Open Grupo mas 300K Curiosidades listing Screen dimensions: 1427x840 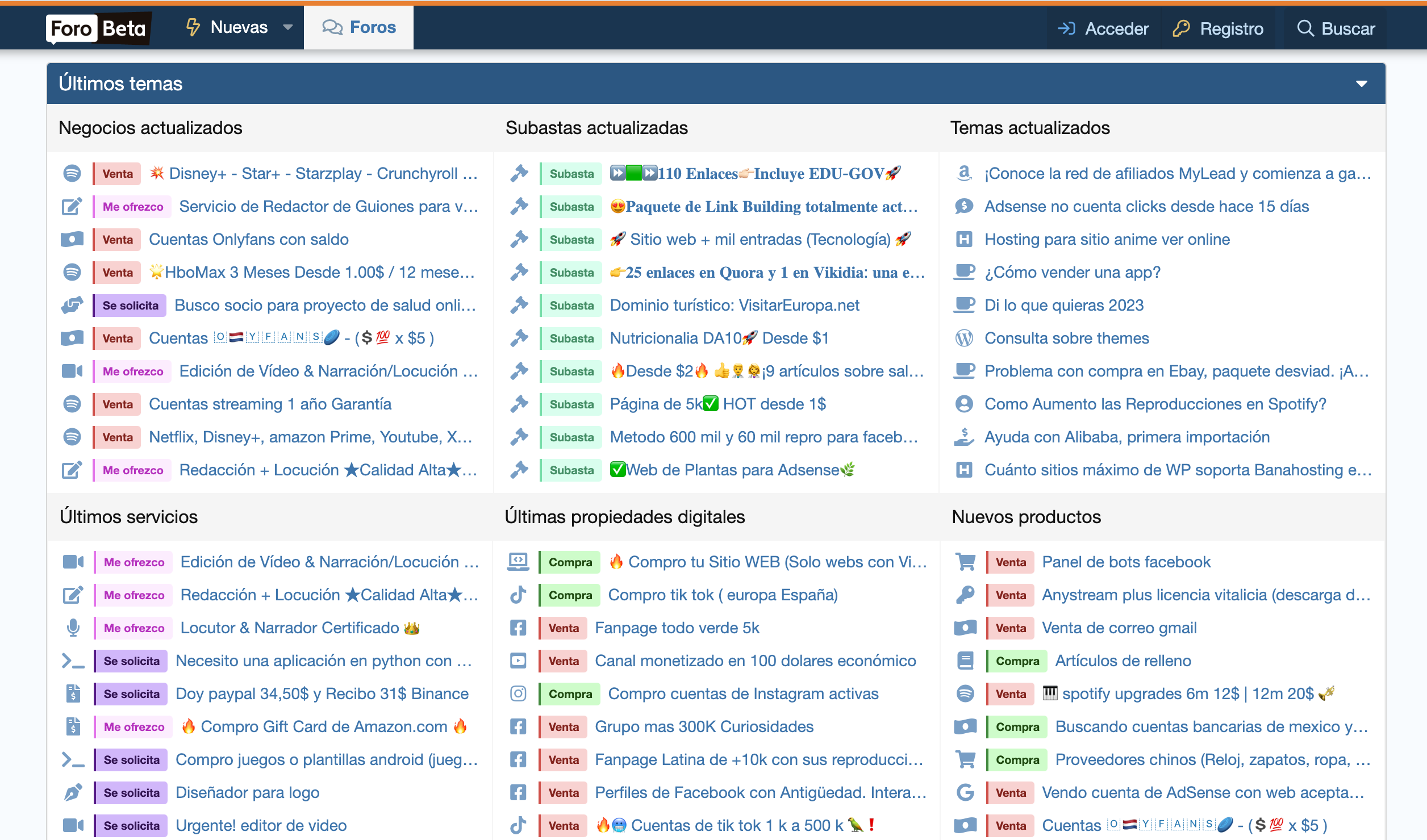tap(704, 726)
